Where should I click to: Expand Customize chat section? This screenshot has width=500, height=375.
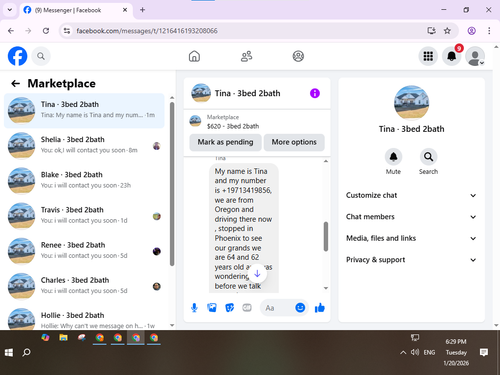coord(411,195)
